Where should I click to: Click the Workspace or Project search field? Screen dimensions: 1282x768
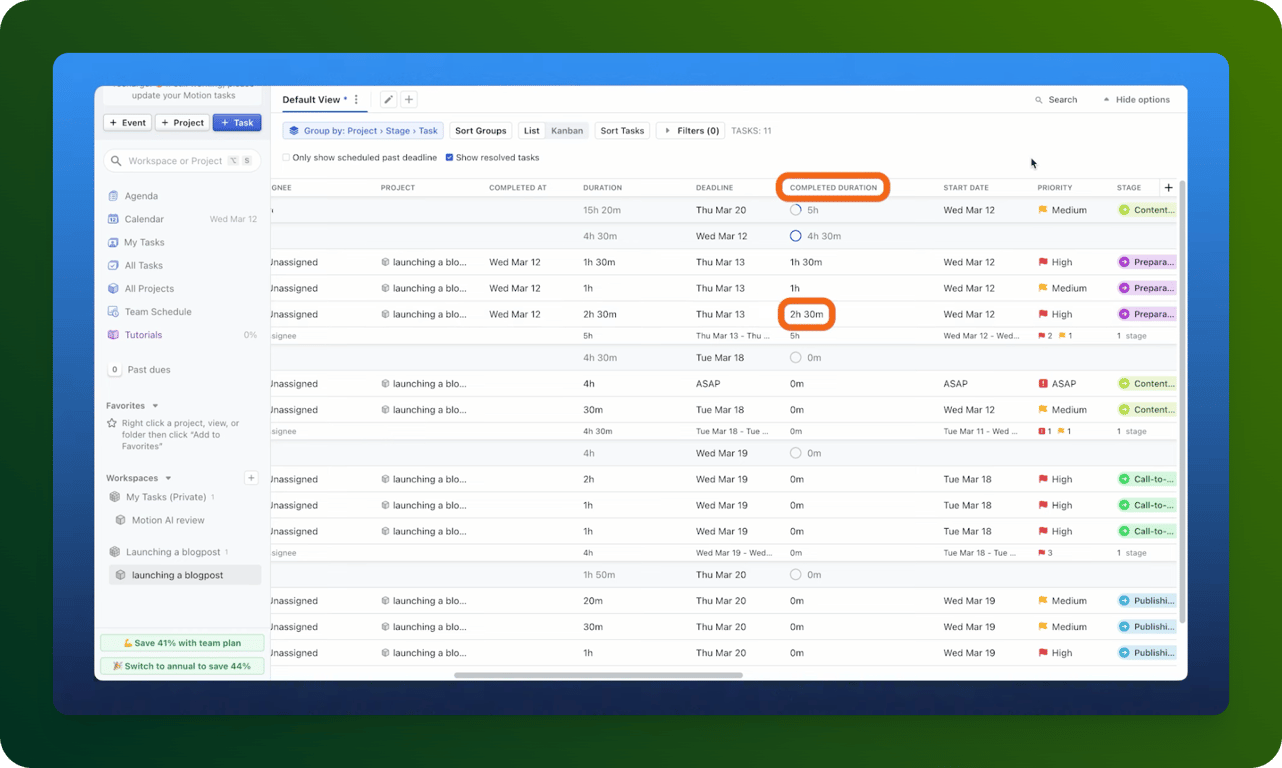[x=182, y=160]
